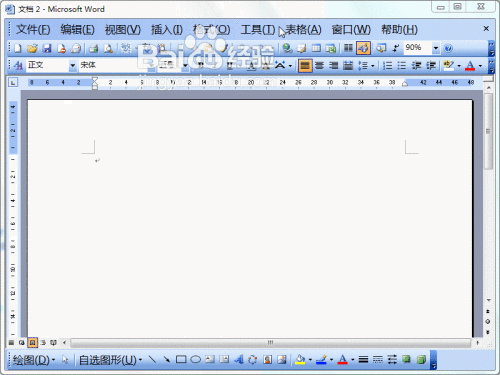
Task: Open the 插入(I) menu
Action: point(167,30)
